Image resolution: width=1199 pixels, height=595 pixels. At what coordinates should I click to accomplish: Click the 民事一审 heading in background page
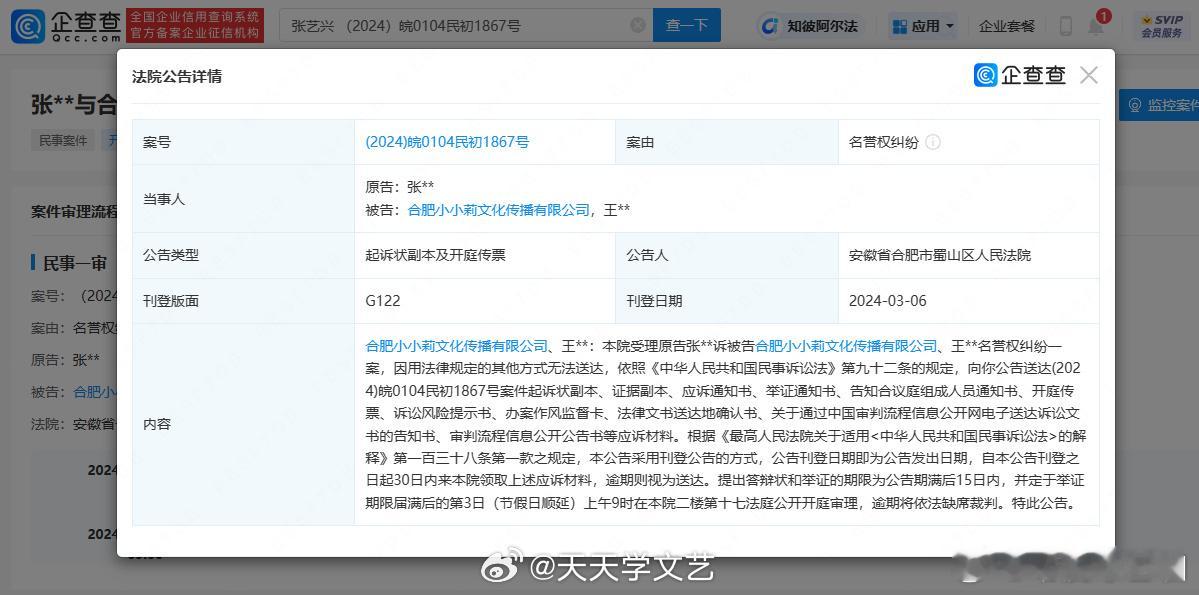73,264
